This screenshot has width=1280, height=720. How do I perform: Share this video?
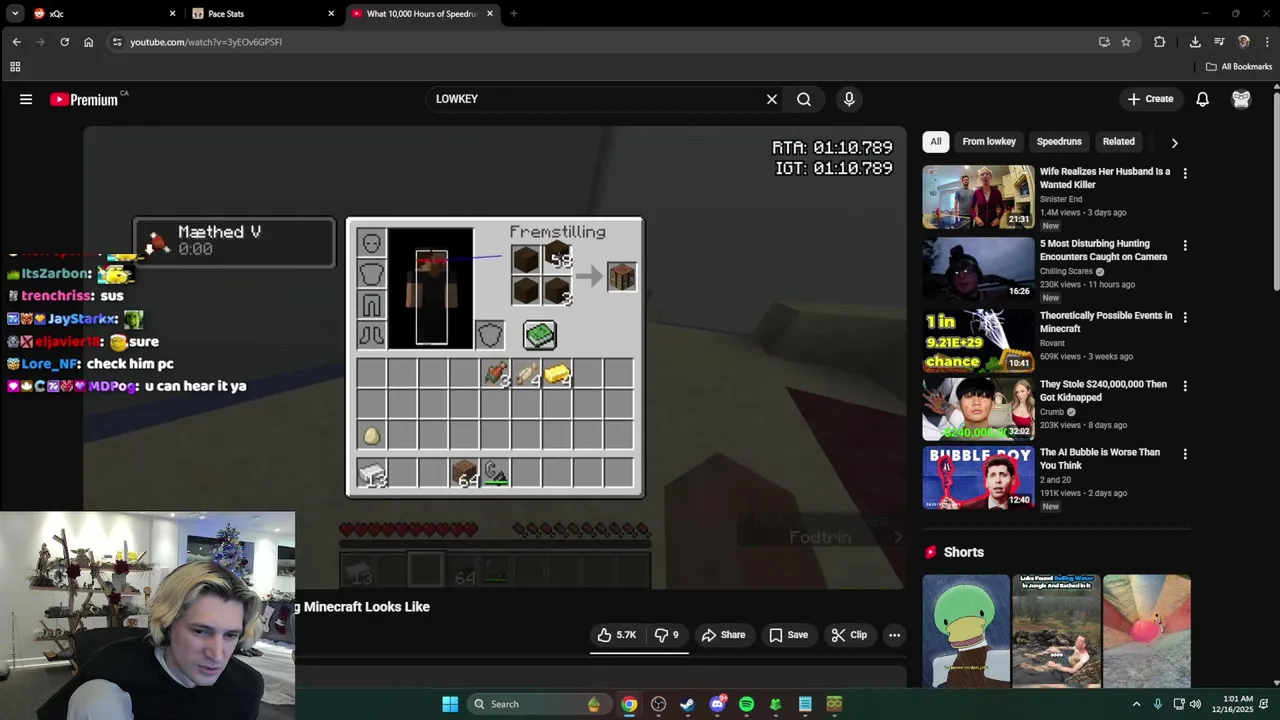pos(723,635)
